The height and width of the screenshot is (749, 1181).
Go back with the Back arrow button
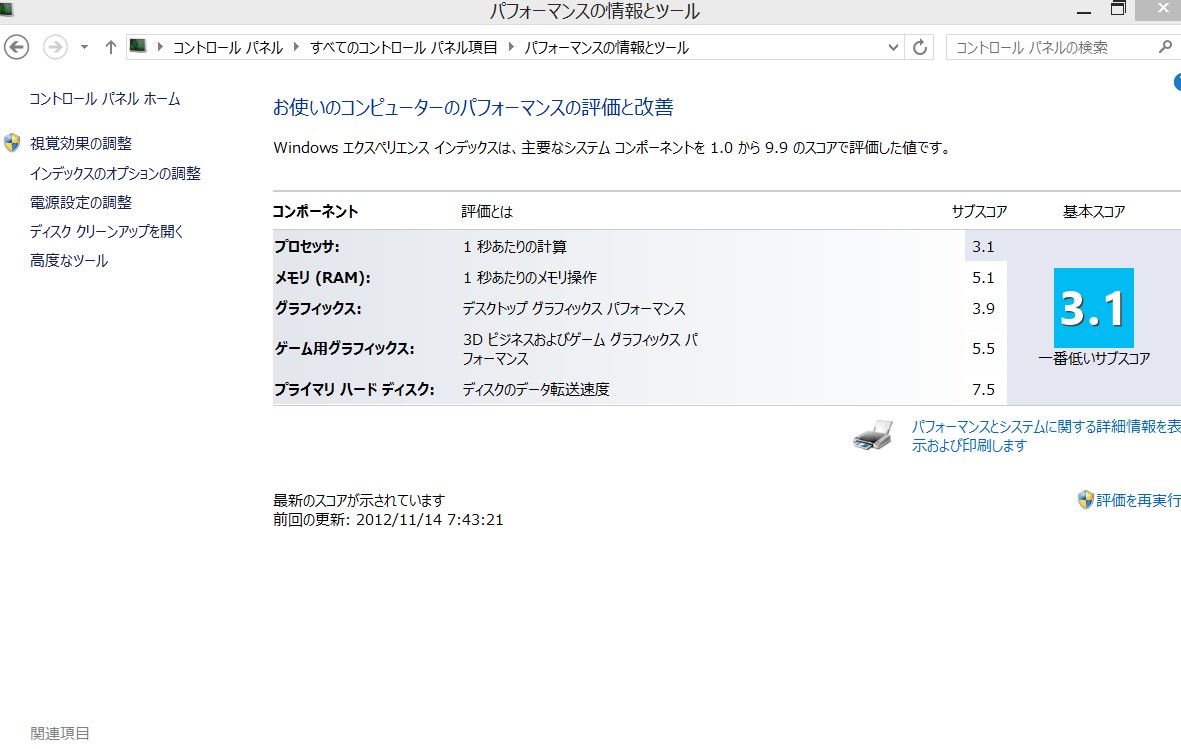[17, 47]
